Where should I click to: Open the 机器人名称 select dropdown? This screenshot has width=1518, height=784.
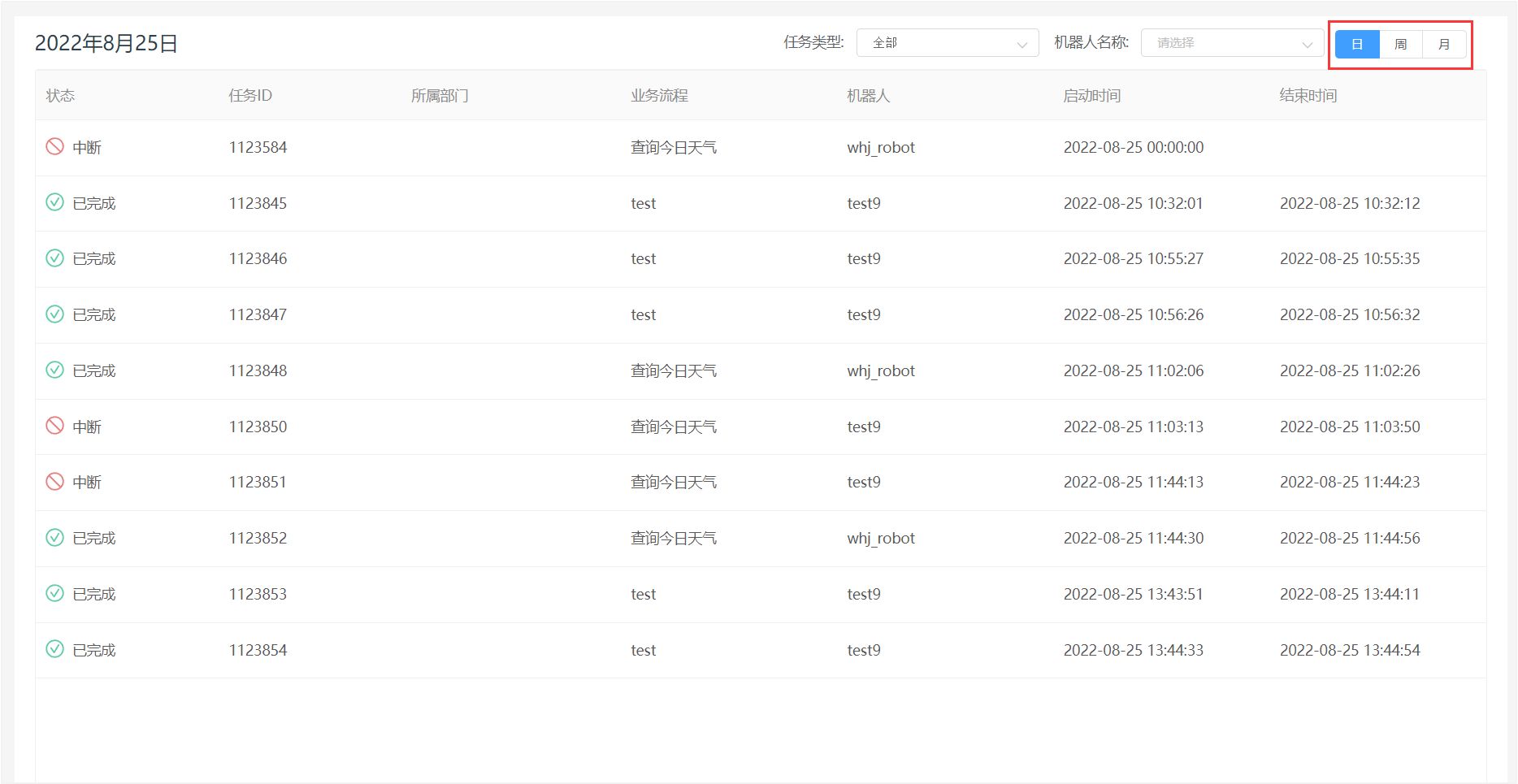(1231, 43)
